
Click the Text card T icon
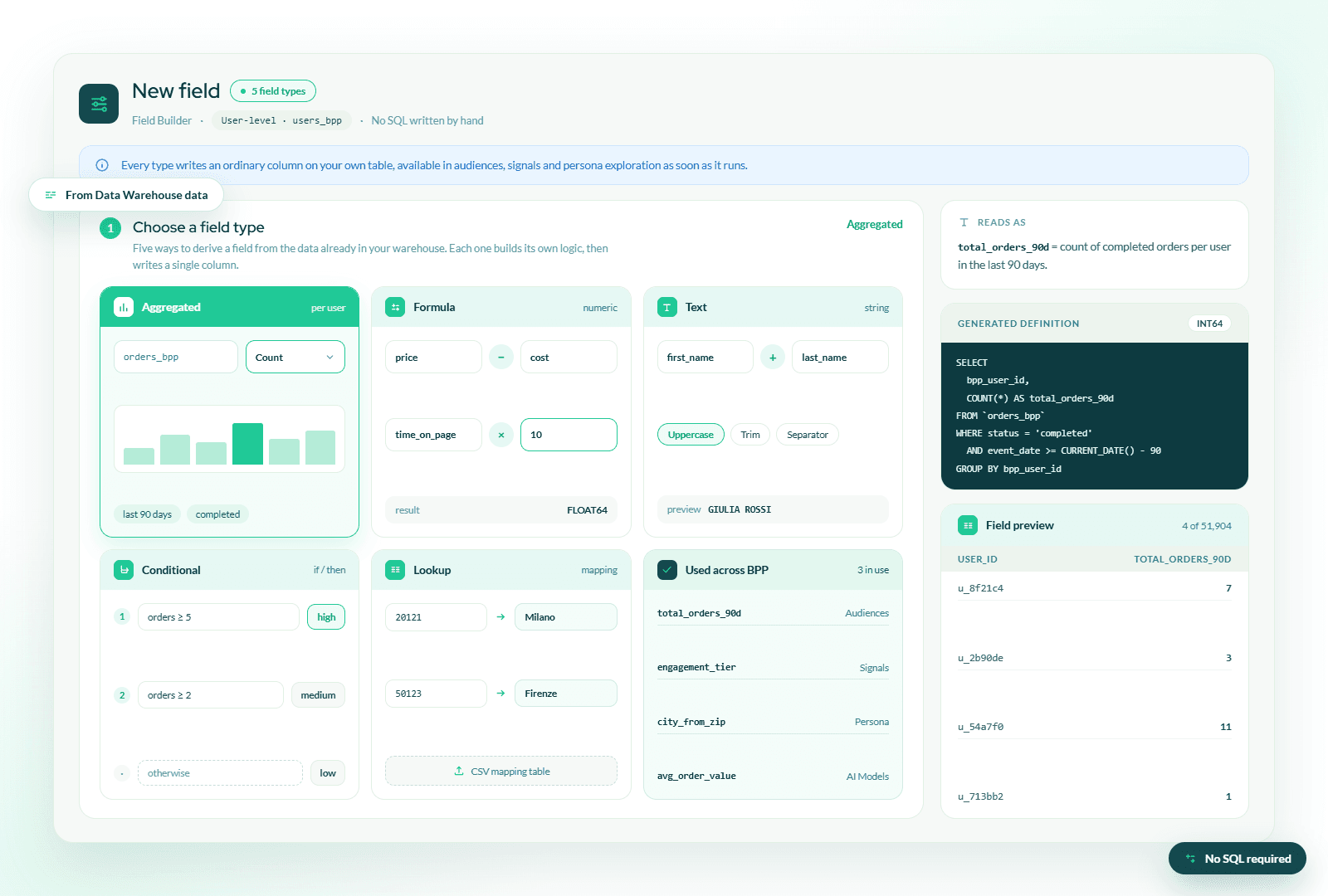click(667, 307)
